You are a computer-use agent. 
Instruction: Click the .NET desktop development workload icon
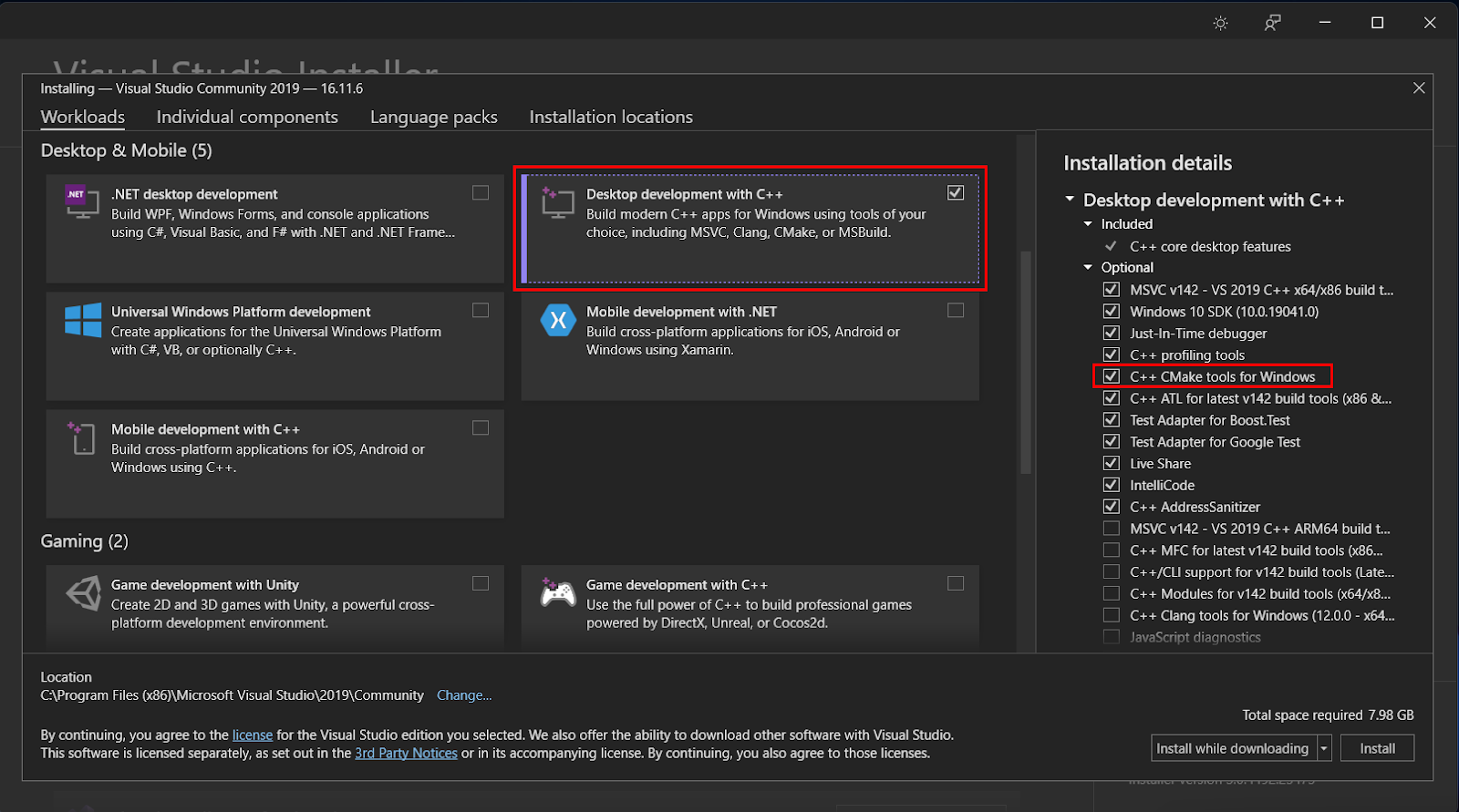click(x=82, y=200)
